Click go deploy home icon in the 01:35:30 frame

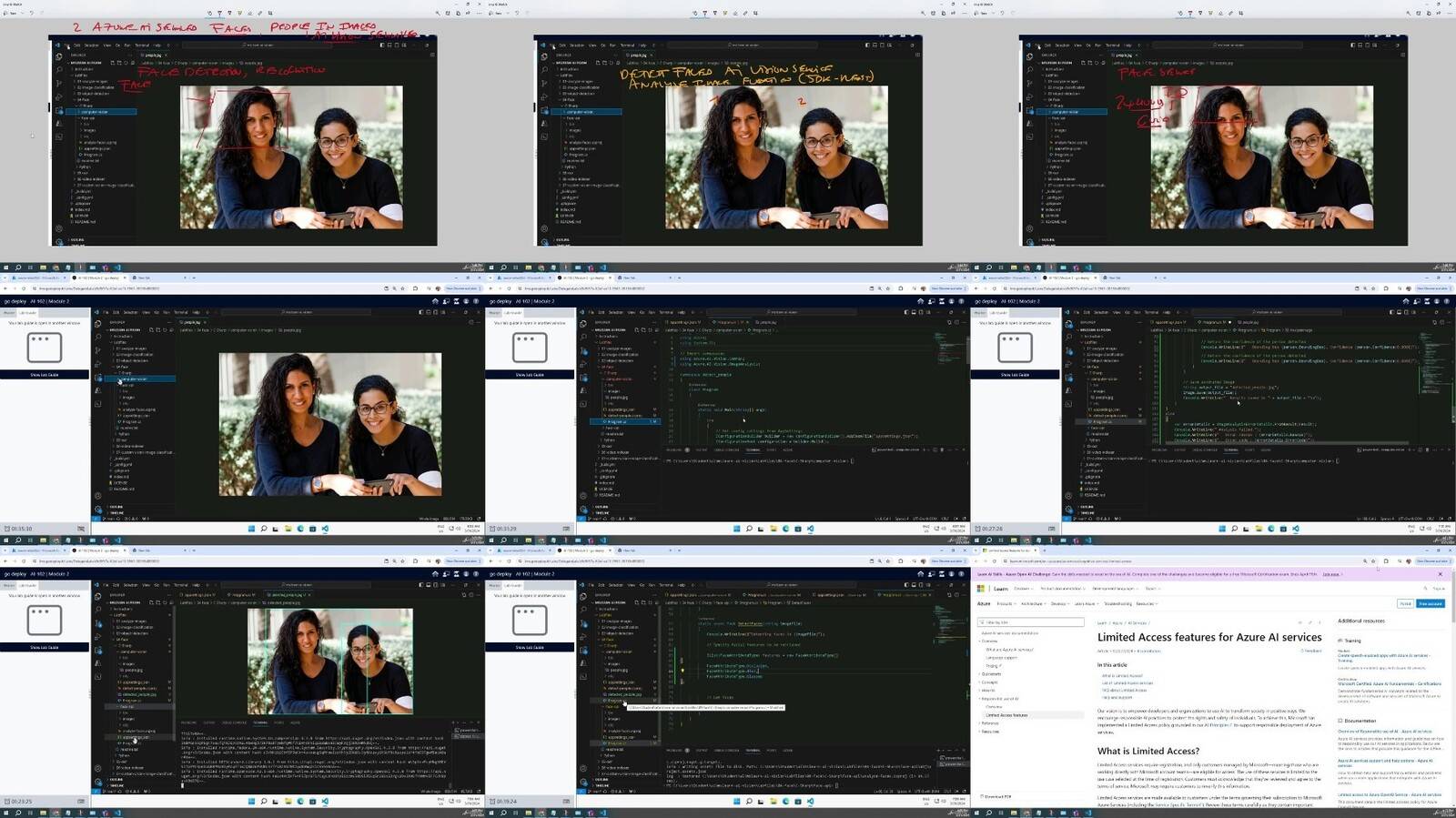click(x=435, y=301)
